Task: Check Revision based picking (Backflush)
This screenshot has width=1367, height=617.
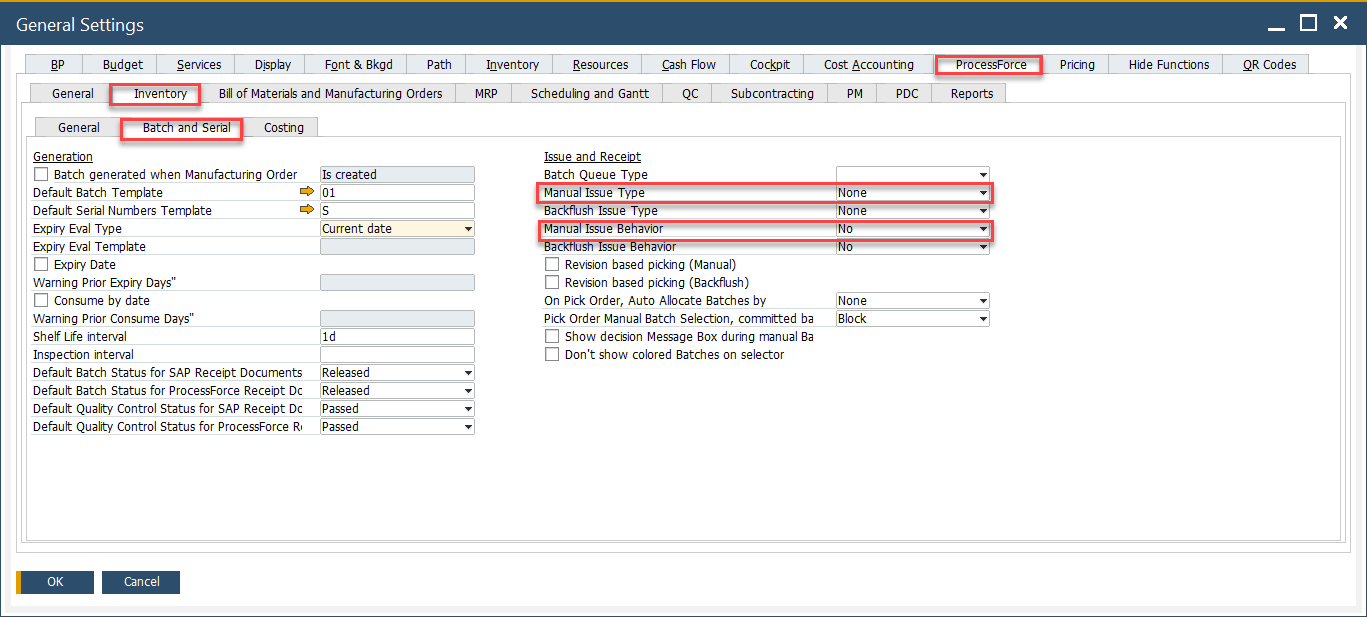Action: [x=551, y=282]
